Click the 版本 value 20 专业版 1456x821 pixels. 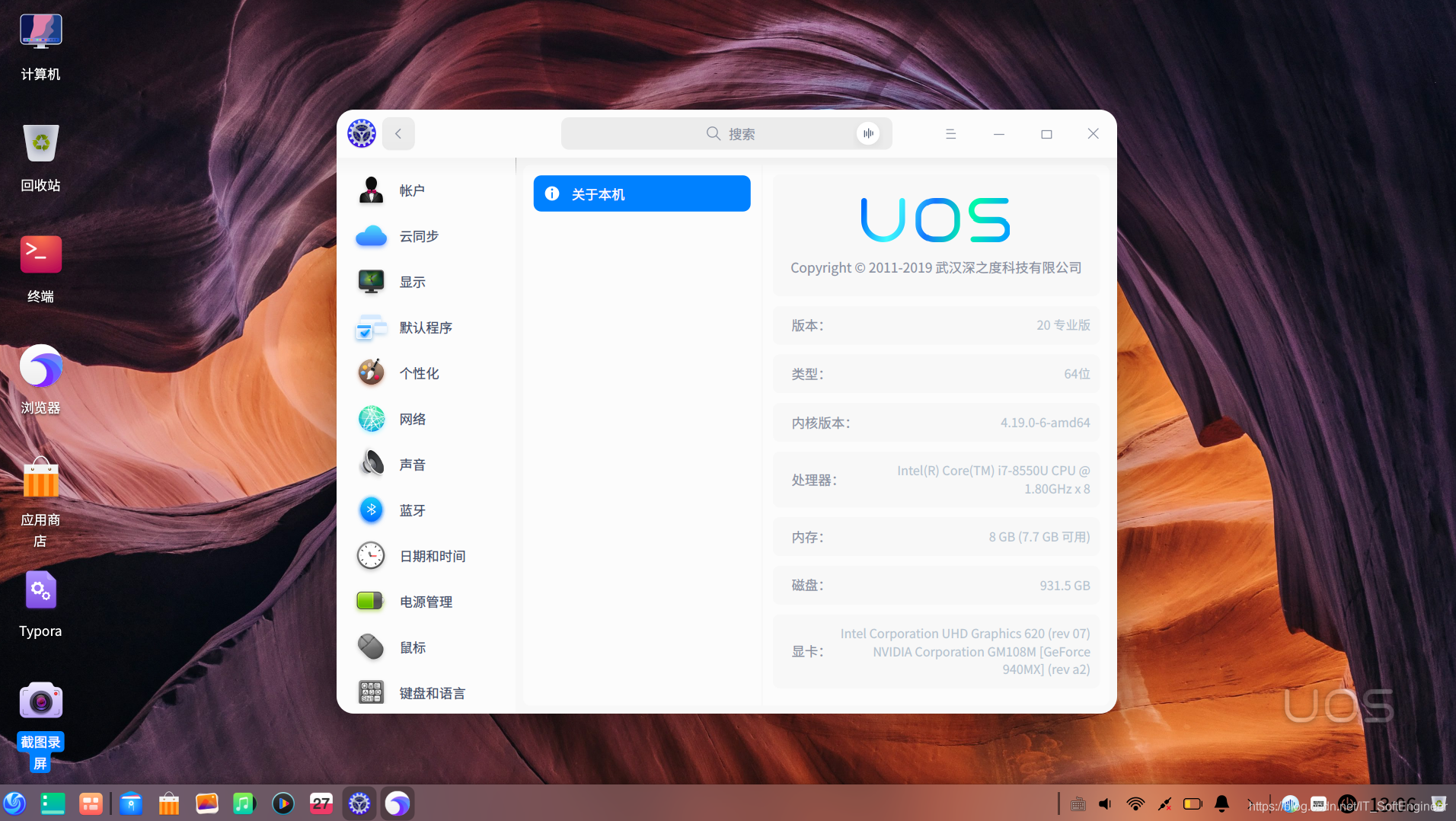(x=1063, y=325)
